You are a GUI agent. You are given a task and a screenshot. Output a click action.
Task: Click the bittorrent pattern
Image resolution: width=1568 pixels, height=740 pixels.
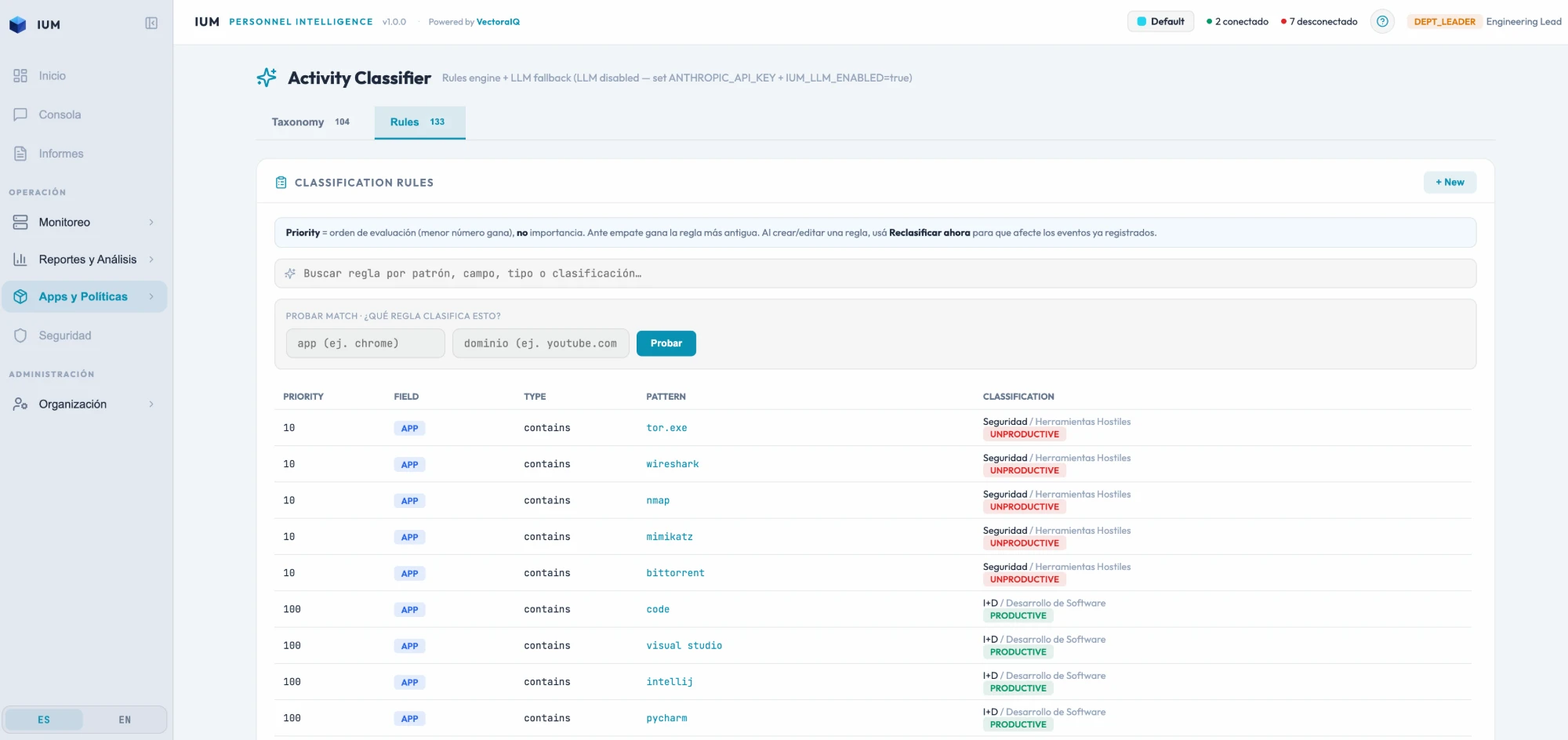click(x=675, y=573)
